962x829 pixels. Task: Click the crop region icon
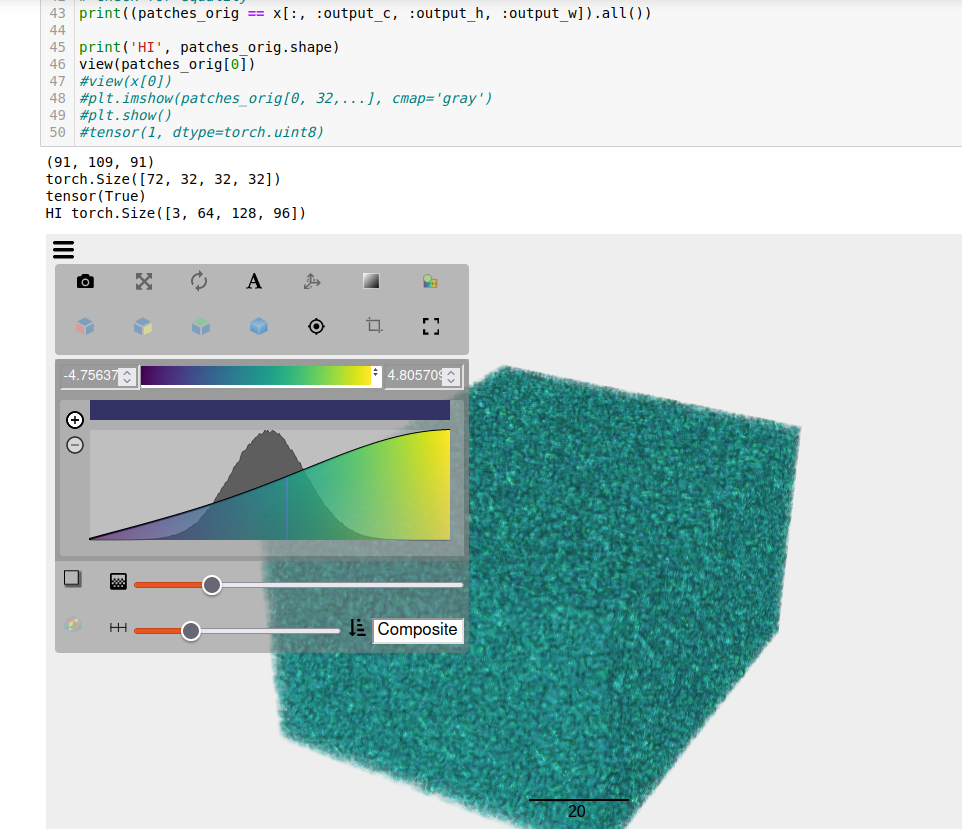(x=374, y=326)
